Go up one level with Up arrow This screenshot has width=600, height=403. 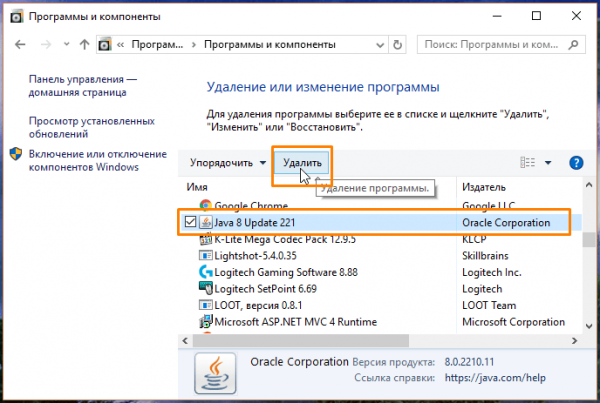tap(85, 45)
